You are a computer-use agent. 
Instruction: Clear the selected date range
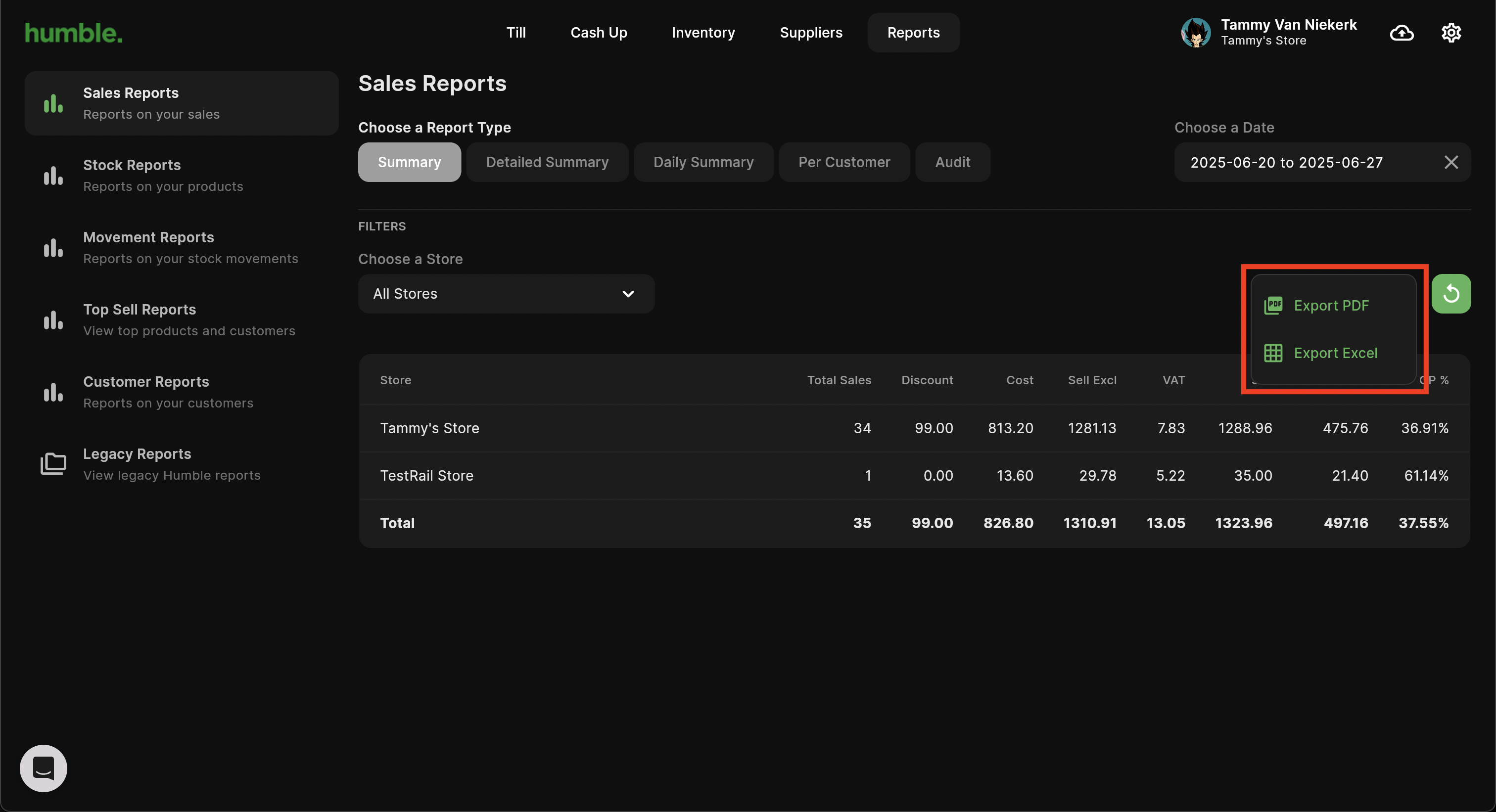click(1450, 163)
